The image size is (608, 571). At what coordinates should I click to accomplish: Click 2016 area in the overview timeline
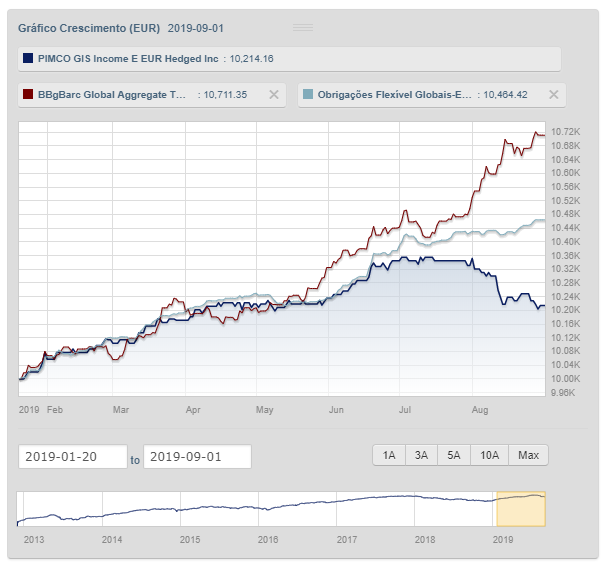(268, 508)
